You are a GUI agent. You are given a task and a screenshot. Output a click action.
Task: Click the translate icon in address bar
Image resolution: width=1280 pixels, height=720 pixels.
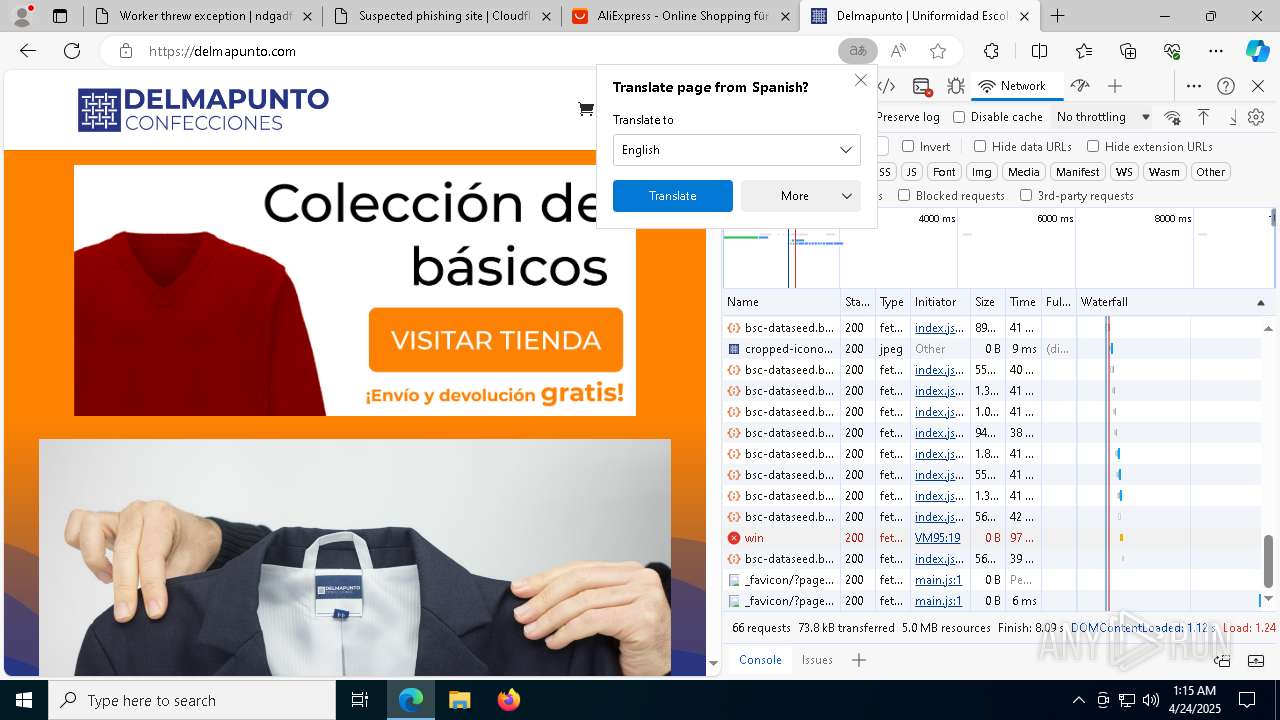pyautogui.click(x=858, y=51)
